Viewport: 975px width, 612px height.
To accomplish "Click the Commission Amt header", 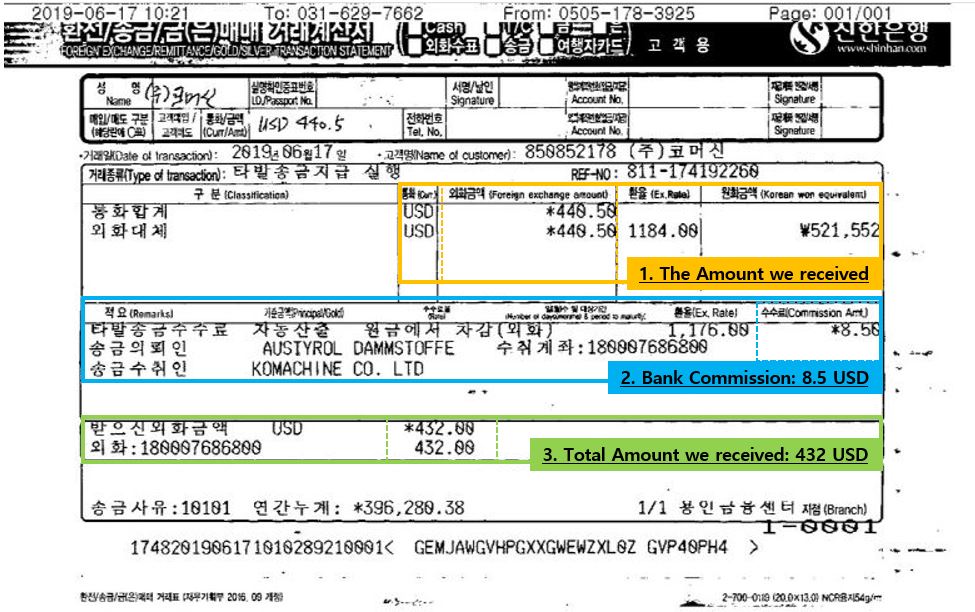I will point(815,312).
